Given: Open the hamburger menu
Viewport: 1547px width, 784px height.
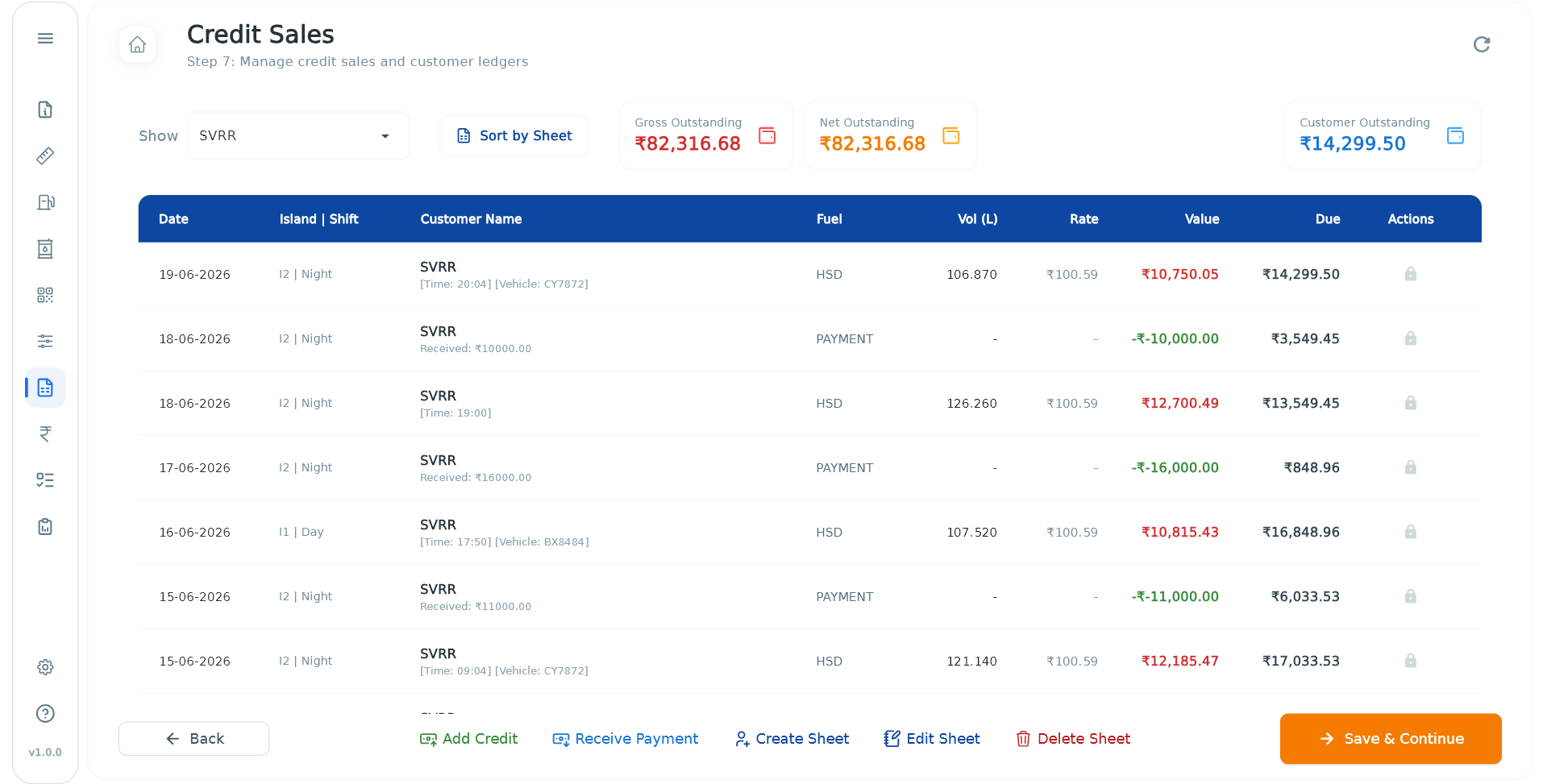Looking at the screenshot, I should coord(45,39).
